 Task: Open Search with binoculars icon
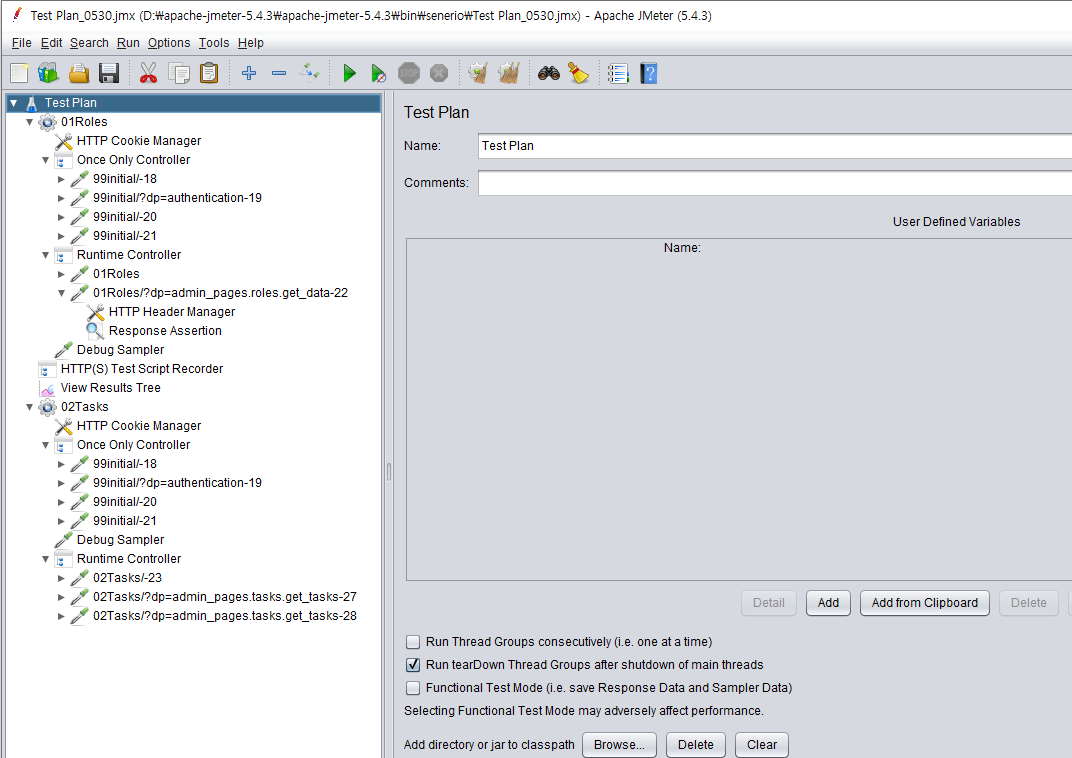[x=549, y=73]
